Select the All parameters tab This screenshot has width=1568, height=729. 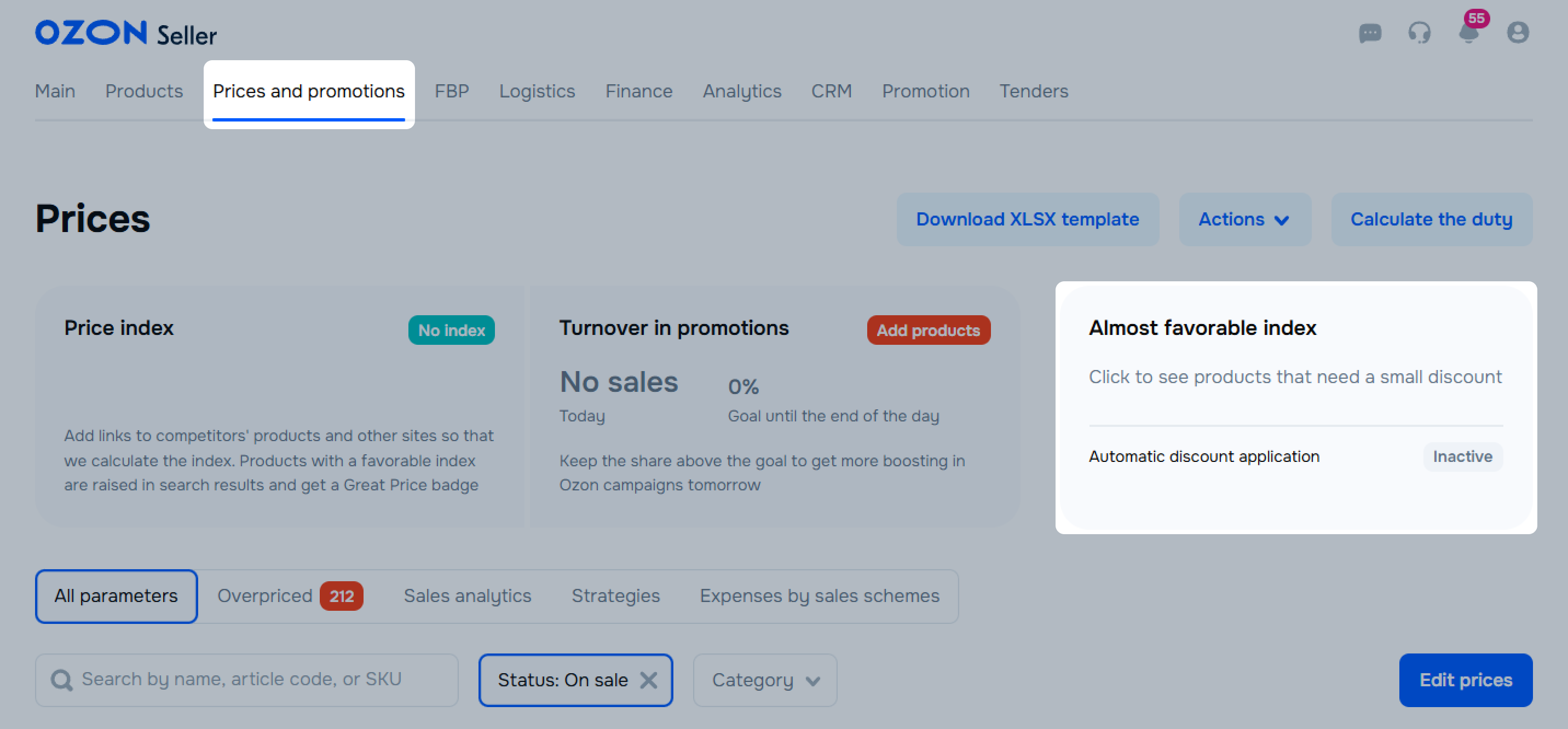click(116, 596)
